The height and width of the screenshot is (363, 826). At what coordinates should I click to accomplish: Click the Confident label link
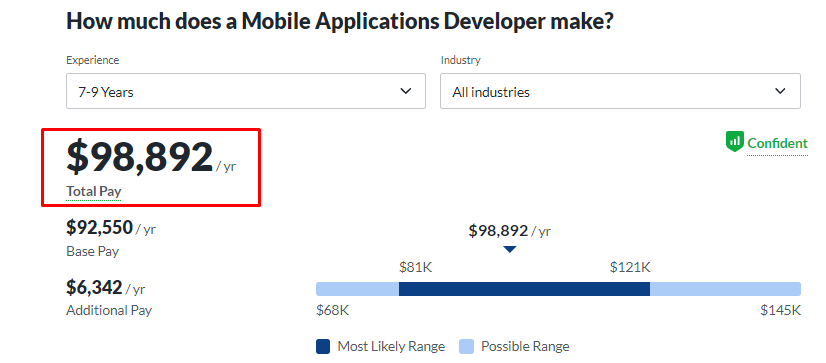777,143
